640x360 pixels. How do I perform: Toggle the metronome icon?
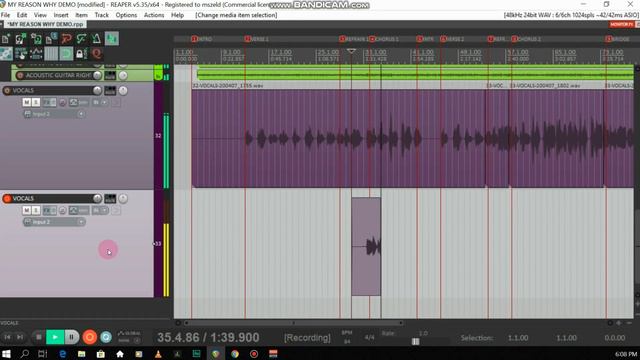click(96, 39)
